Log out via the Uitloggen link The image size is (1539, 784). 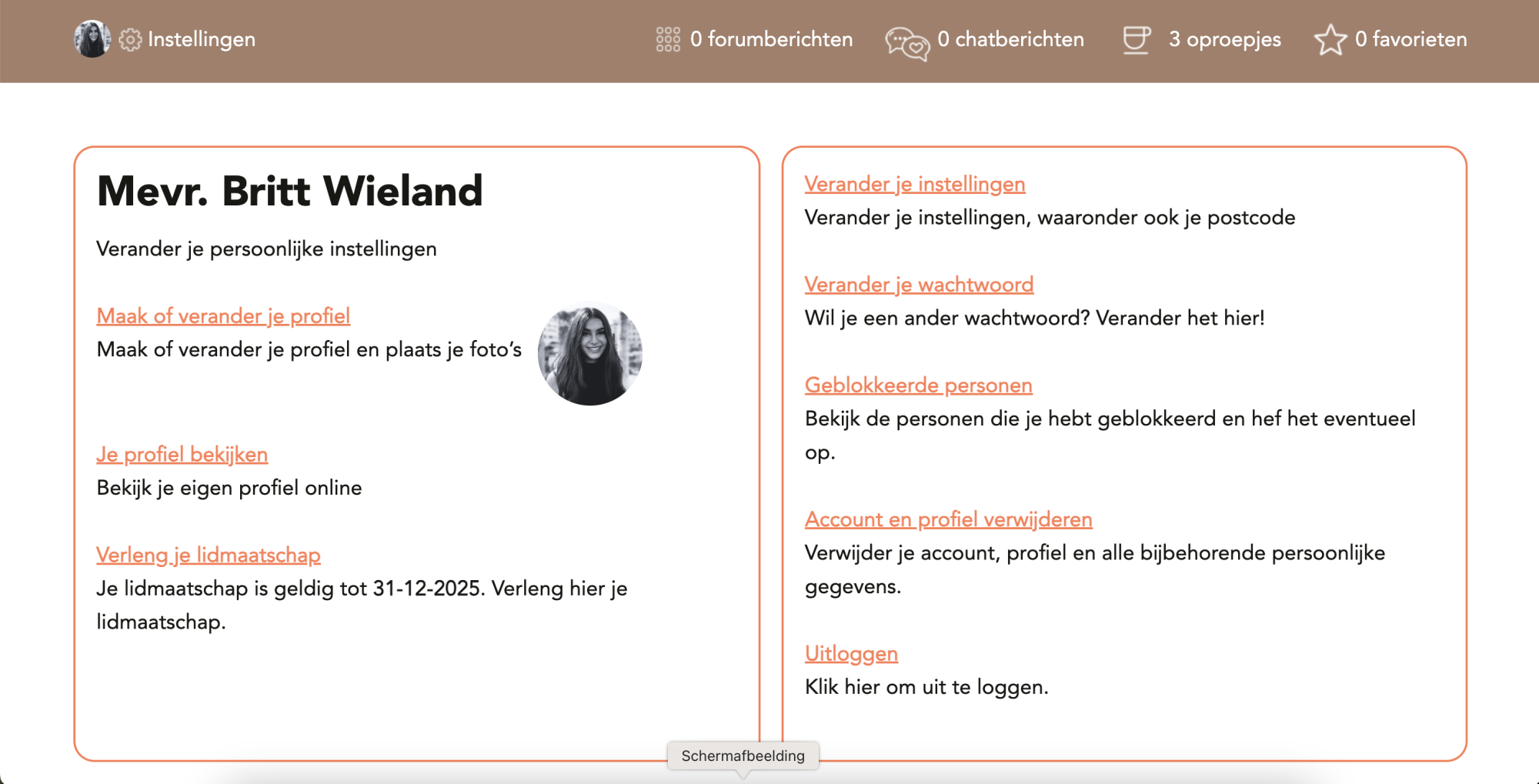pyautogui.click(x=850, y=652)
